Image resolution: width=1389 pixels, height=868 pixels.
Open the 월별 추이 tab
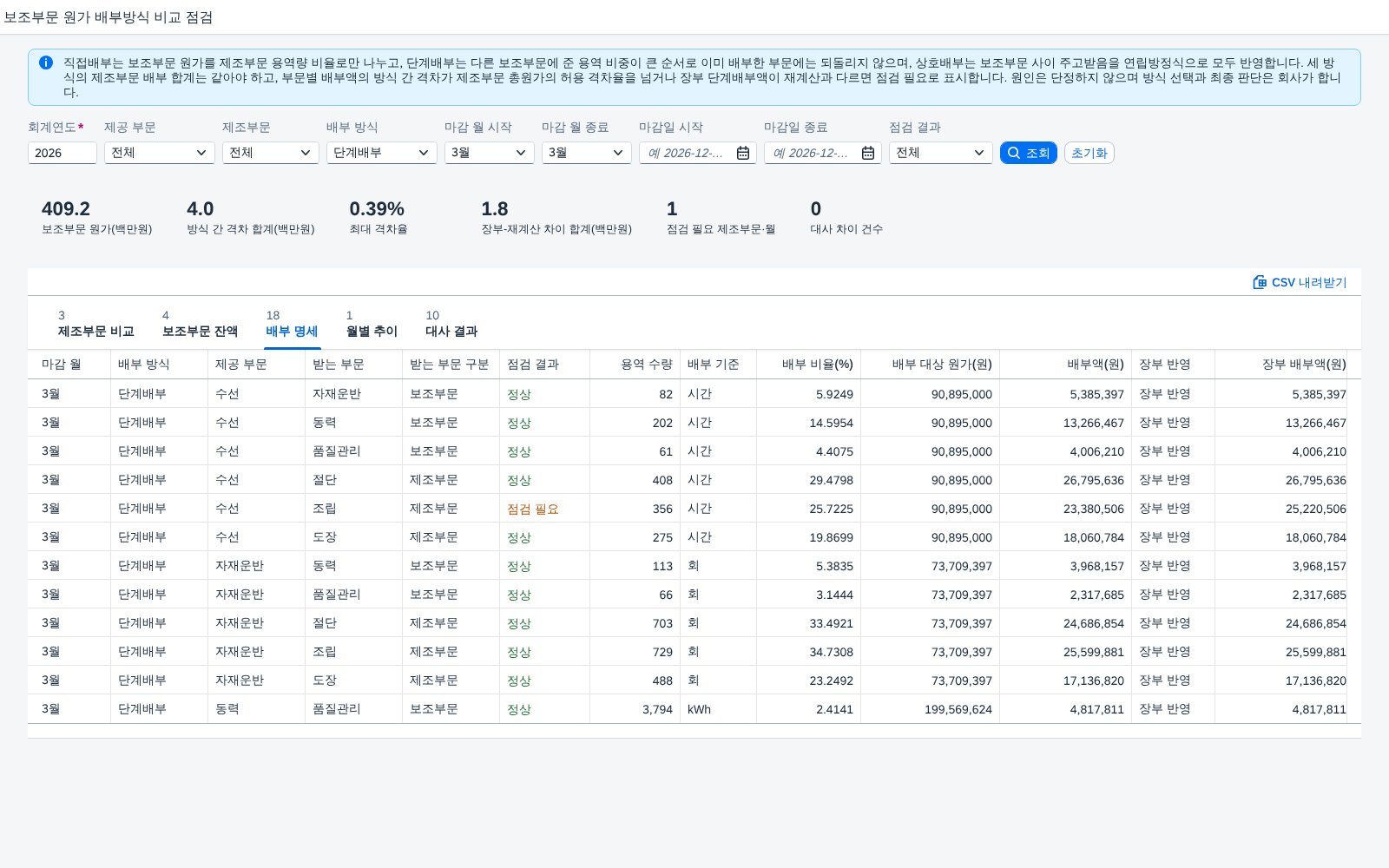pos(372,324)
